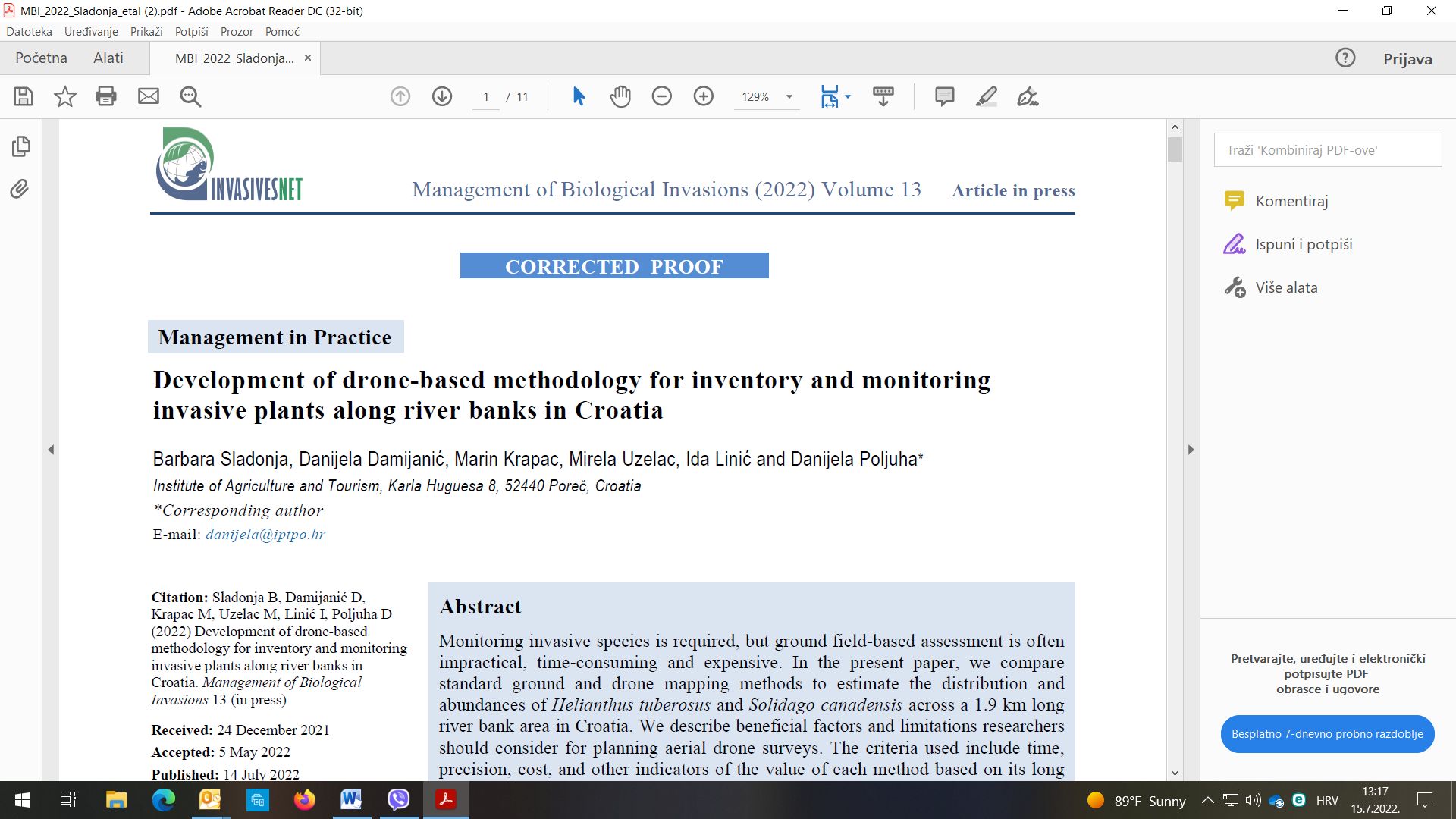The image size is (1456, 819).
Task: Open the find text magnifier tool
Action: click(190, 96)
